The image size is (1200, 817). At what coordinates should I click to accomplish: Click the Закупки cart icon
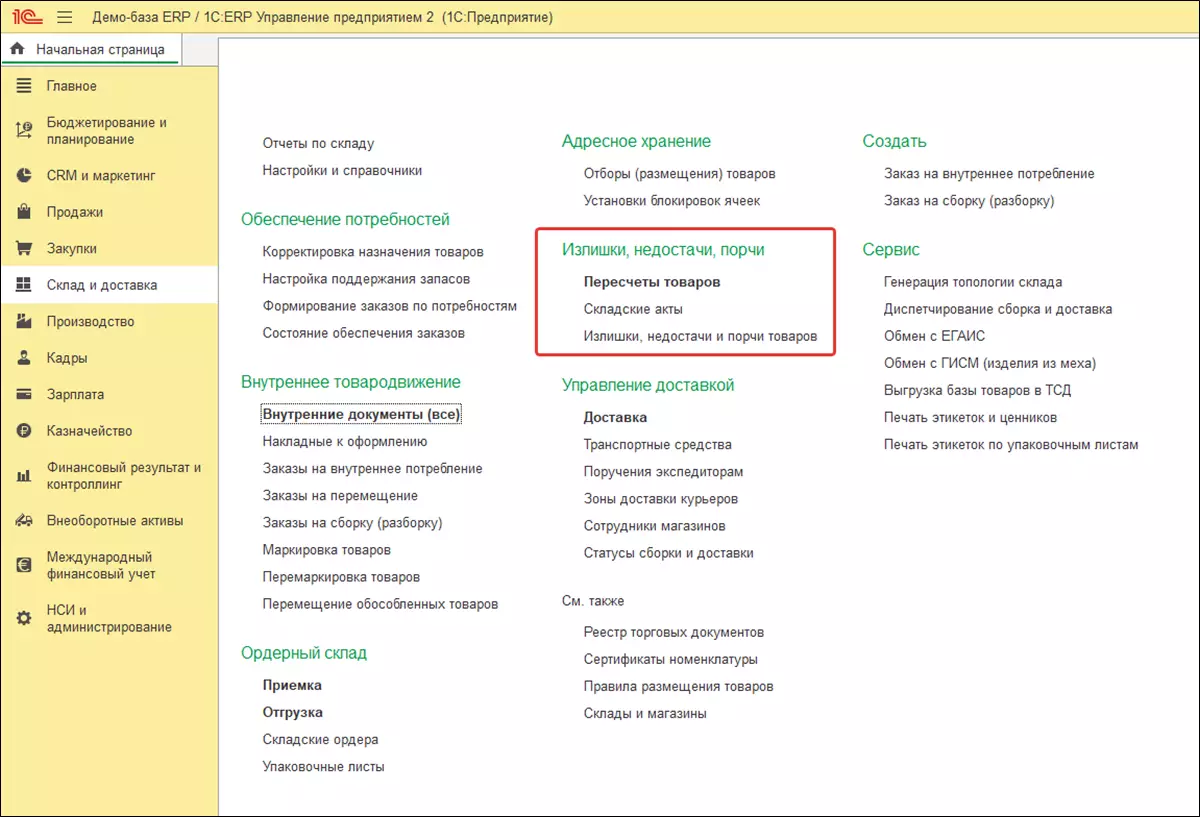tap(25, 248)
